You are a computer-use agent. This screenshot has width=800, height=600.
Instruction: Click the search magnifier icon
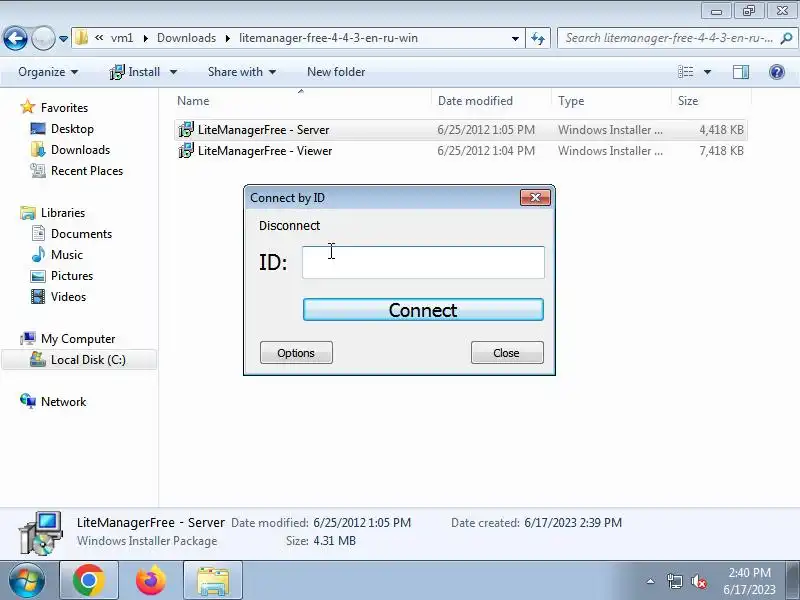point(787,38)
